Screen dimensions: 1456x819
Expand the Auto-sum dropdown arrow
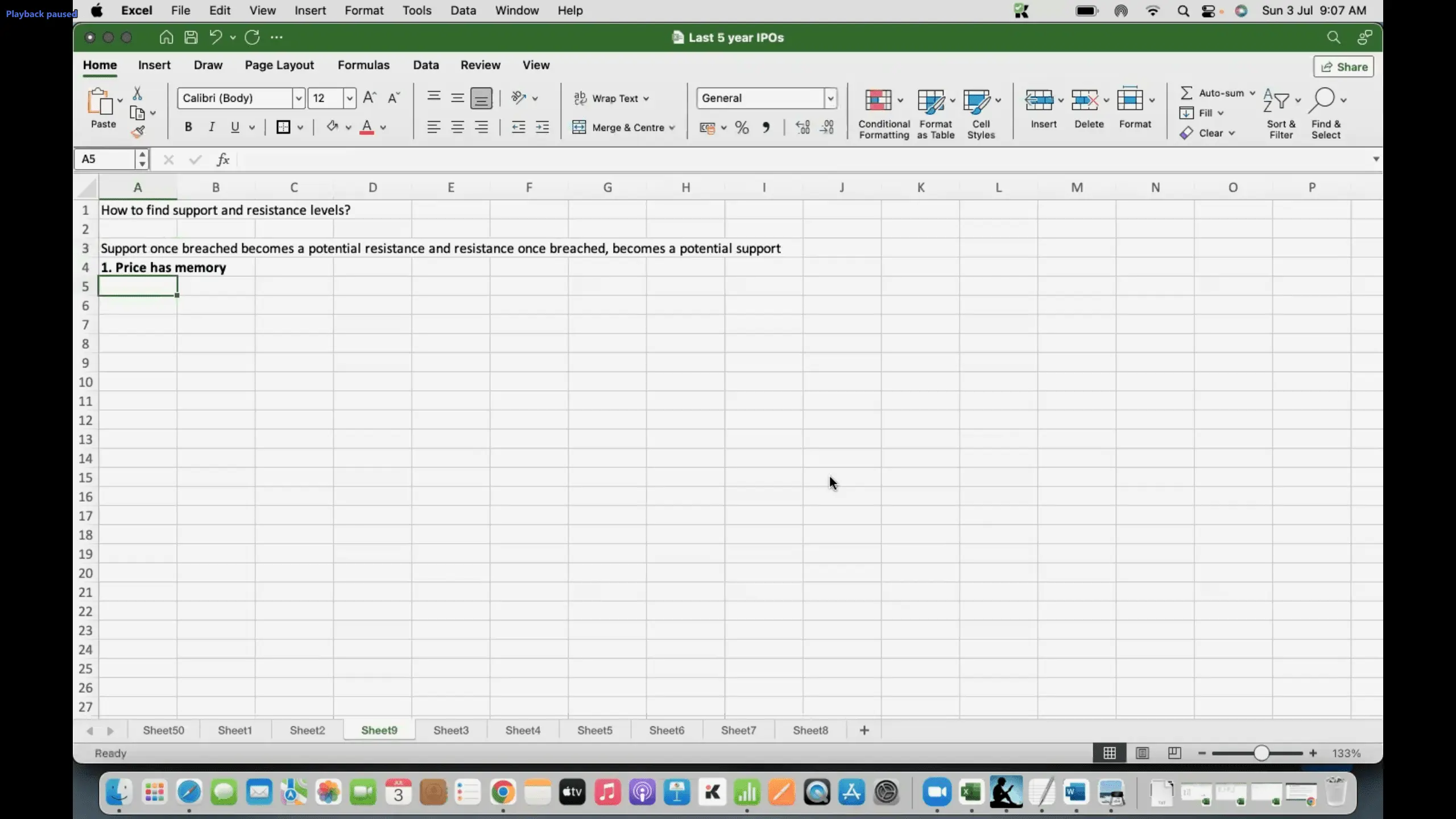1252,93
